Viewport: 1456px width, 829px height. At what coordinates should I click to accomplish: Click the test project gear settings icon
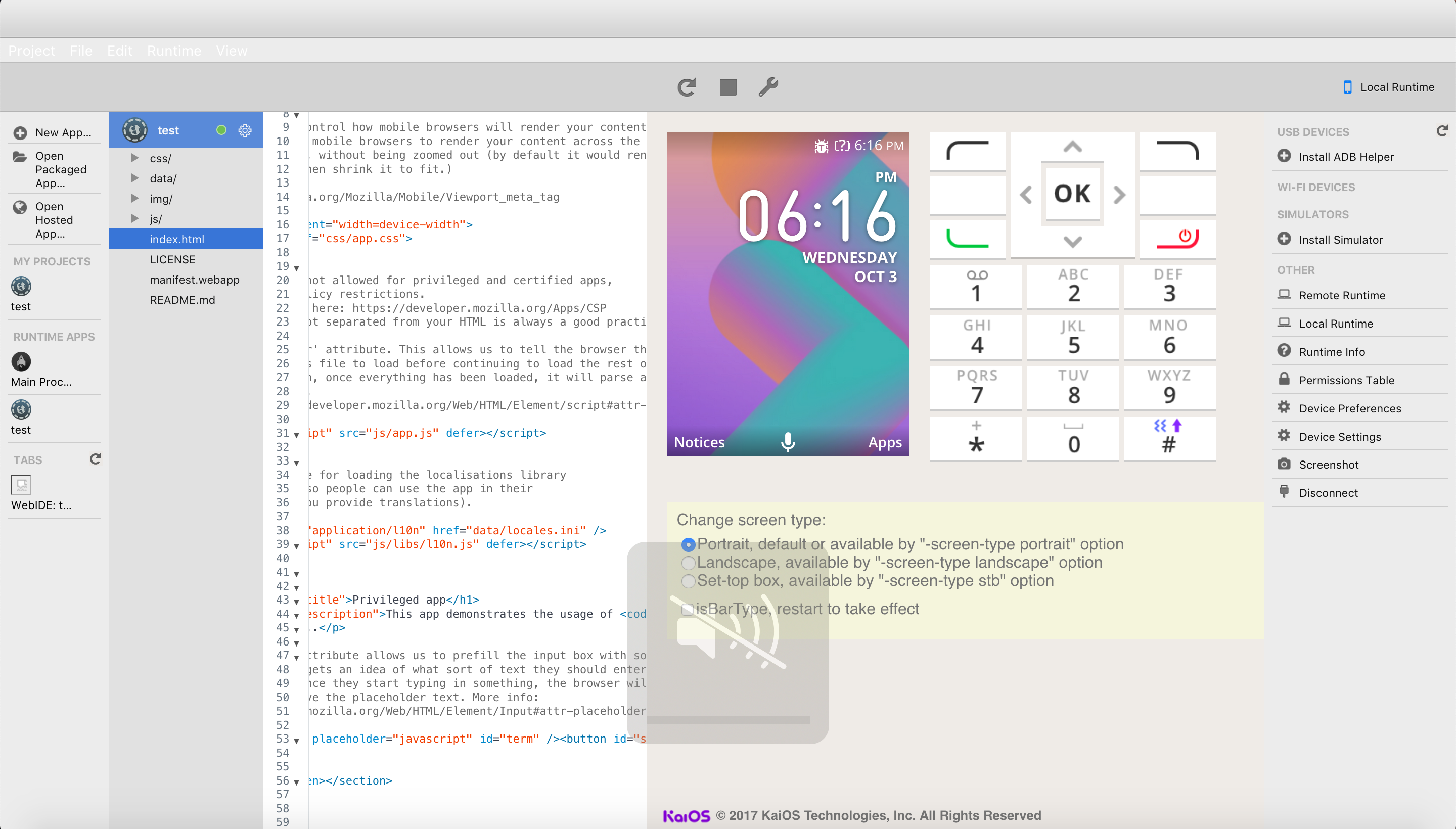[245, 130]
